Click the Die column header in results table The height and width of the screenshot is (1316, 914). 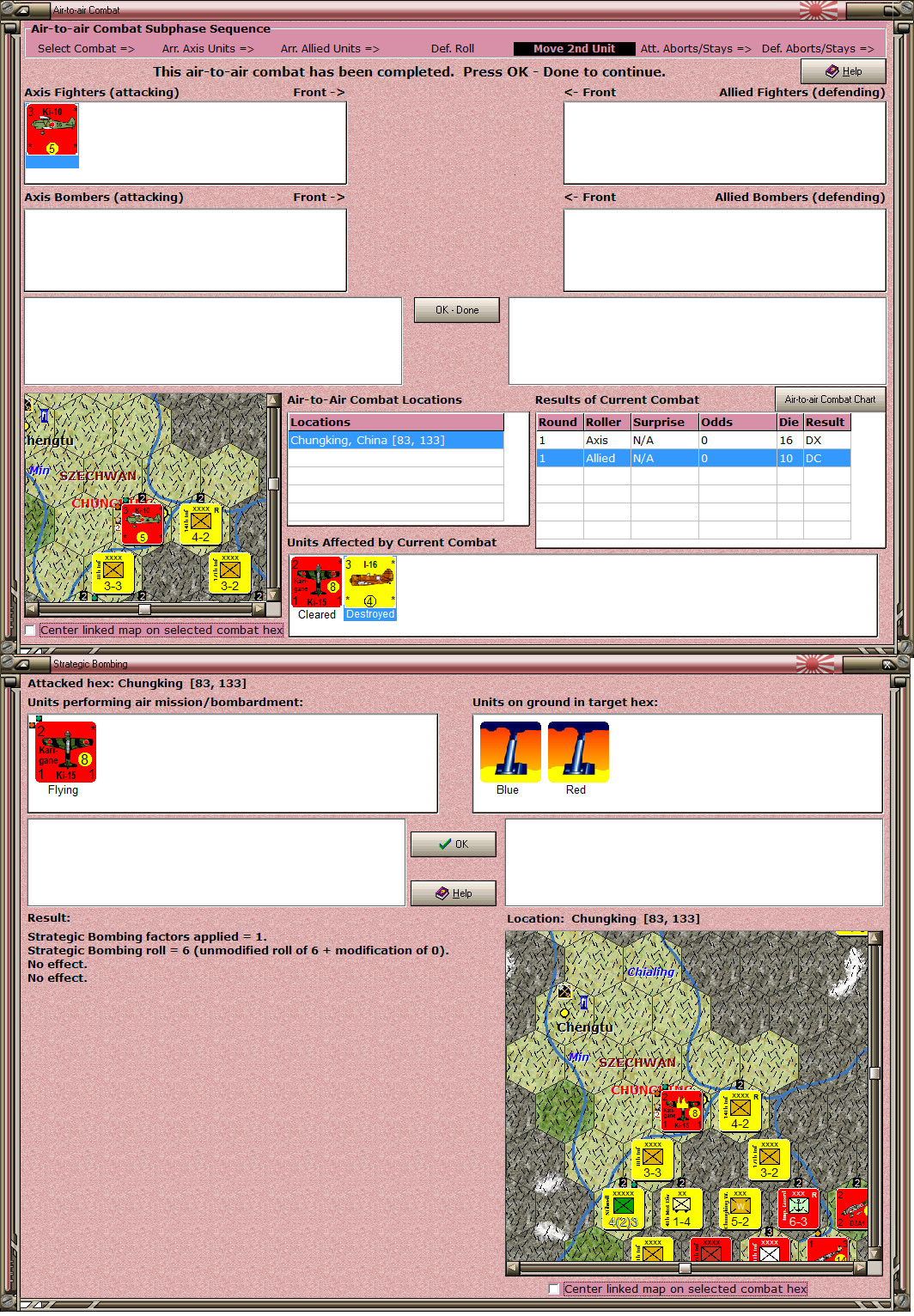point(789,423)
